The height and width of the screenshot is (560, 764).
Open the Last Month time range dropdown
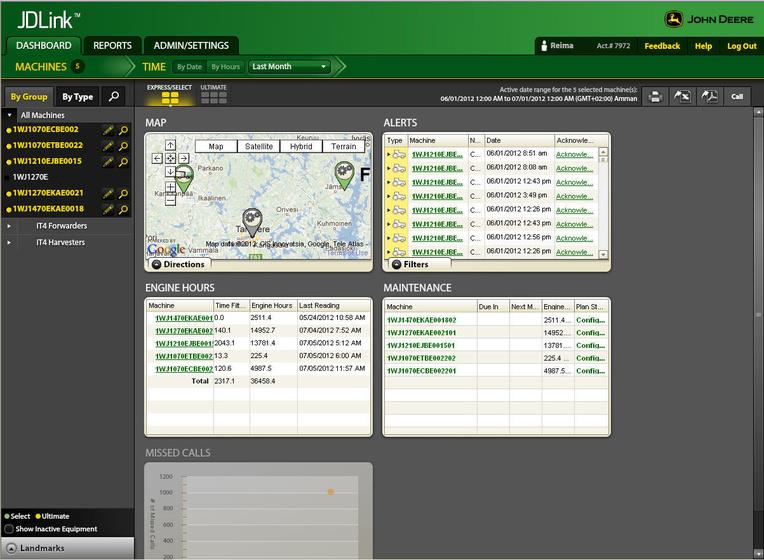pos(289,67)
